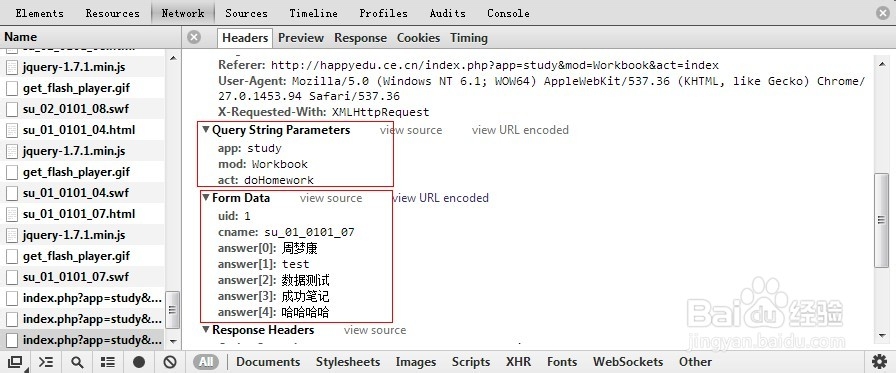Click icon beside su_01_0101_07.swf
896x373 pixels.
12,277
